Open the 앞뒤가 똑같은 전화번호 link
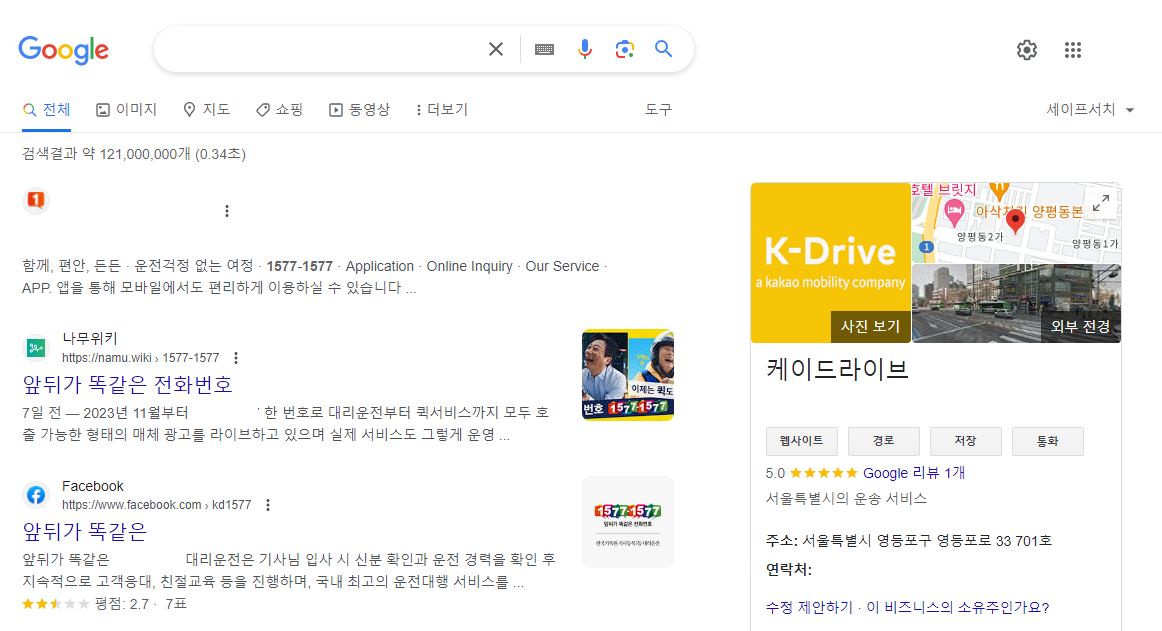1162x631 pixels. (x=127, y=384)
